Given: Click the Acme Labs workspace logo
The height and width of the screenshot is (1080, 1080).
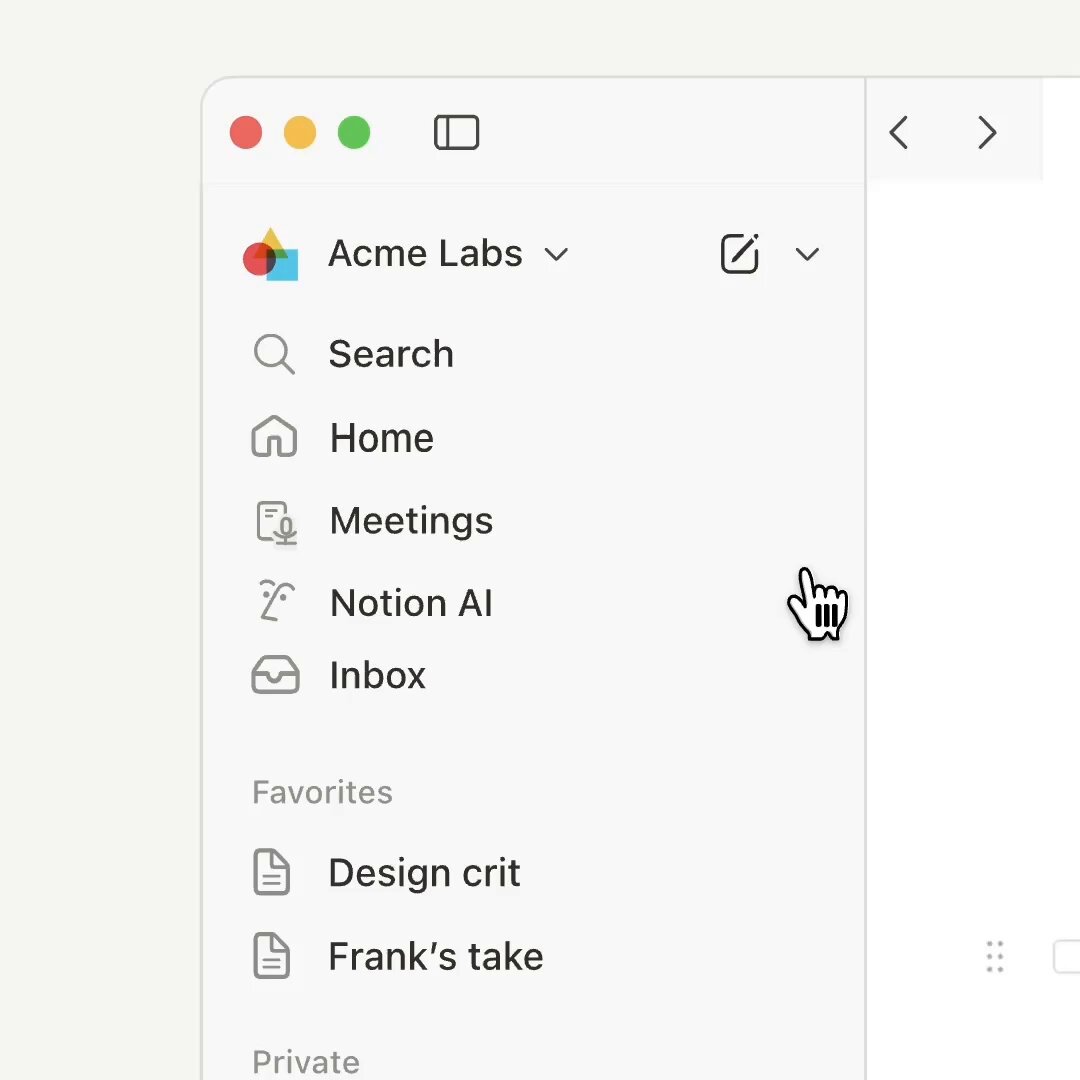Looking at the screenshot, I should (268, 253).
